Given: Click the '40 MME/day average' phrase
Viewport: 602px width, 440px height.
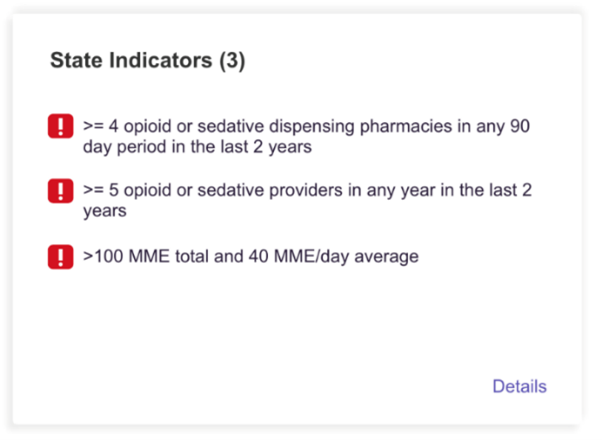Looking at the screenshot, I should [x=334, y=256].
